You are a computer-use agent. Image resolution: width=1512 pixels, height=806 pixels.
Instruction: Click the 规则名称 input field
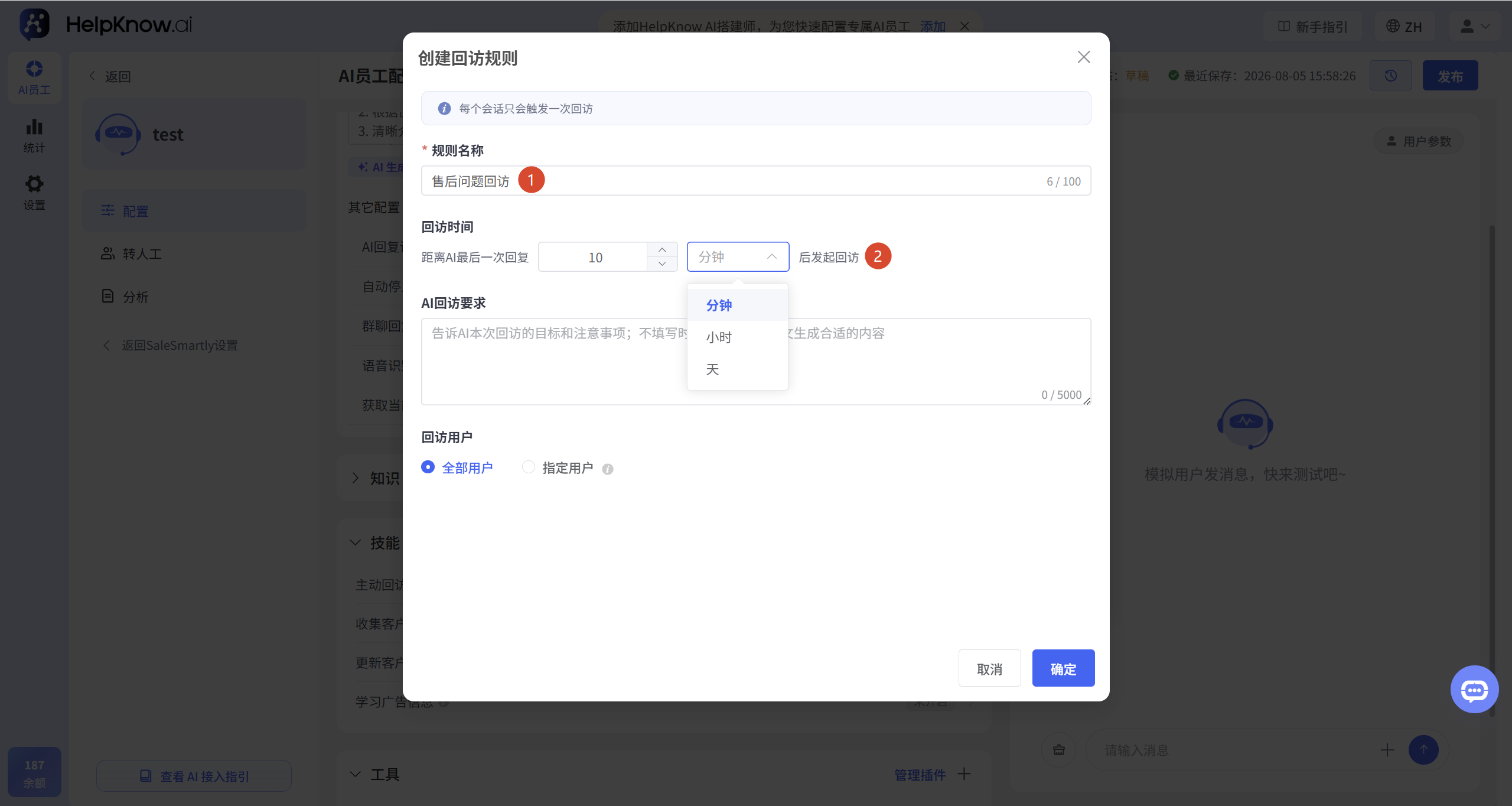(755, 181)
